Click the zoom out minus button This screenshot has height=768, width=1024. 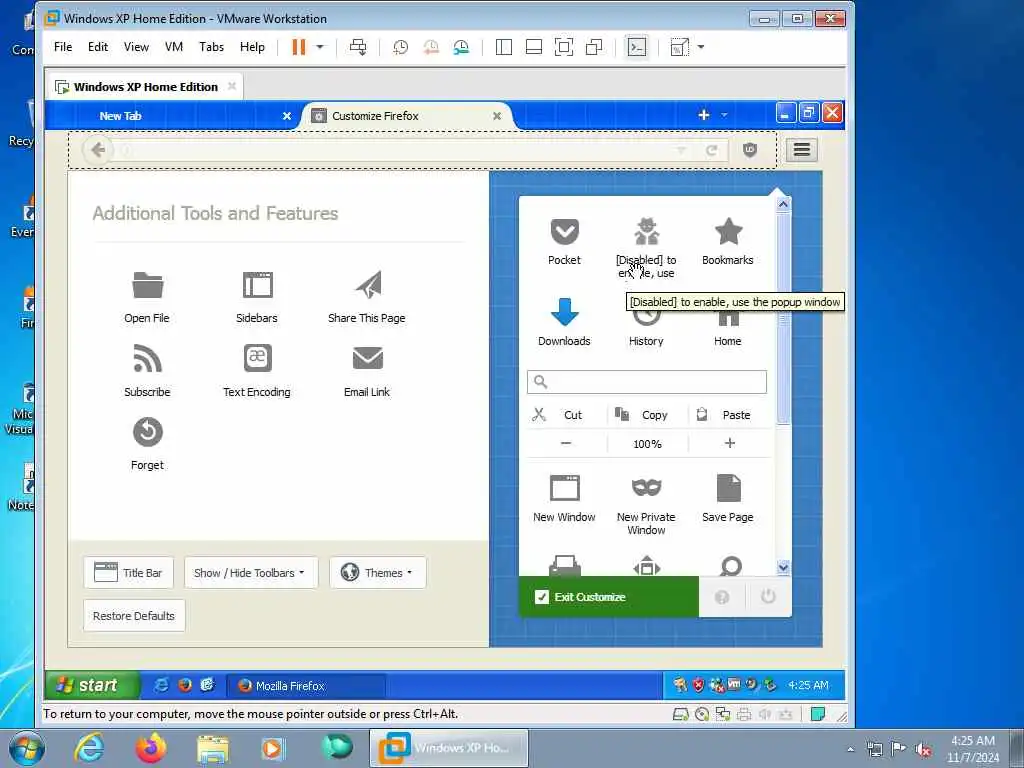point(566,443)
